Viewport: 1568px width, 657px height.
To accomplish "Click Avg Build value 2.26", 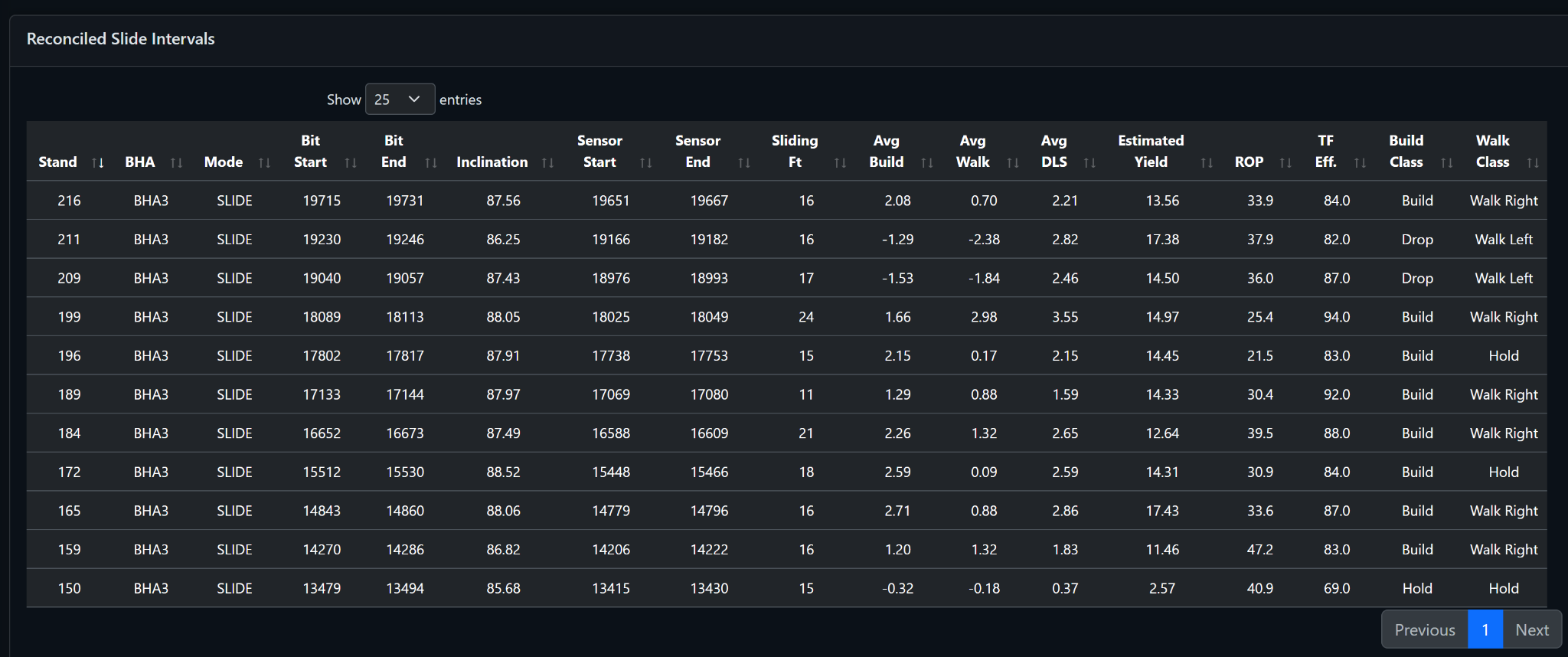I will (x=898, y=433).
